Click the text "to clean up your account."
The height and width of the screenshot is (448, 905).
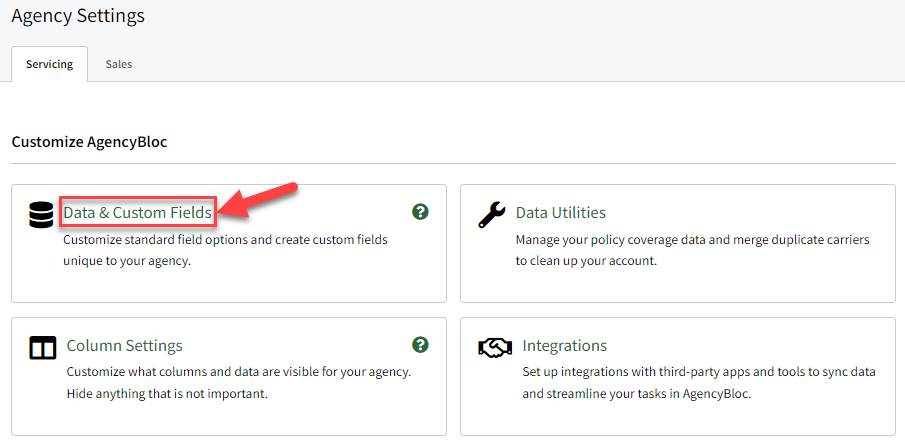586,260
